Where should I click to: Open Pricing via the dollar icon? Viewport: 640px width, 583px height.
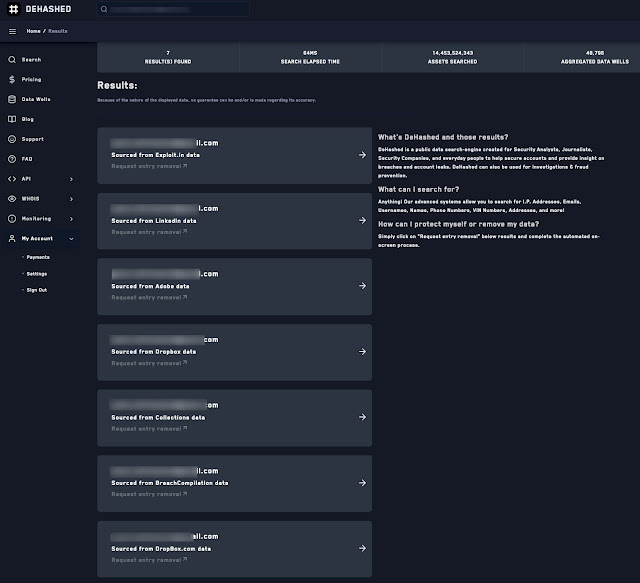12,79
